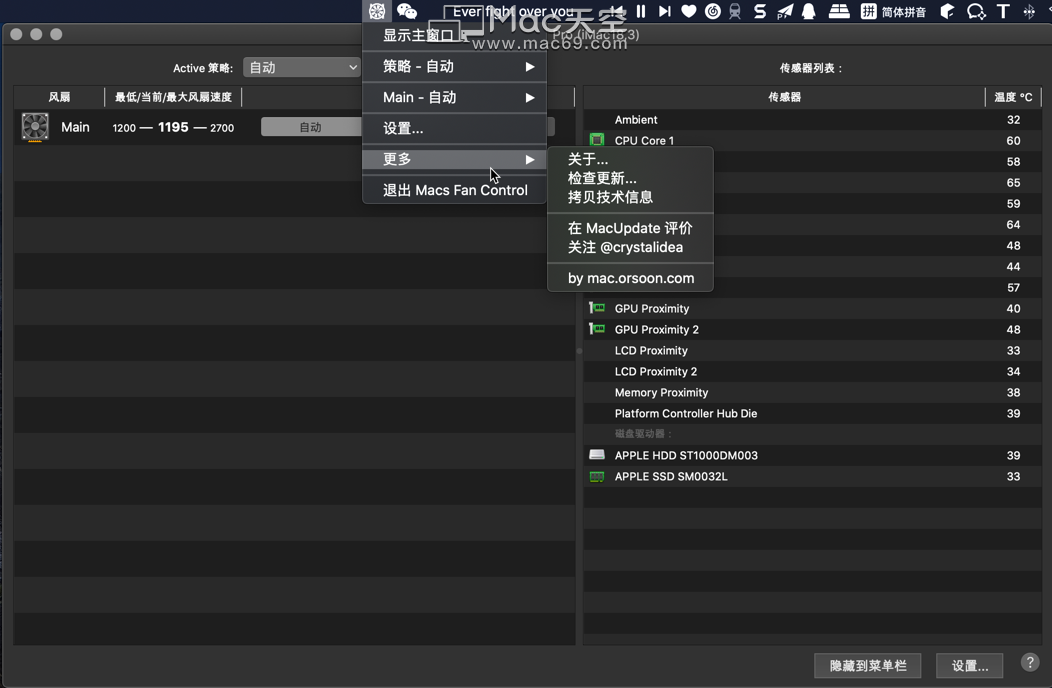
Task: Open the help question mark button
Action: click(1030, 662)
